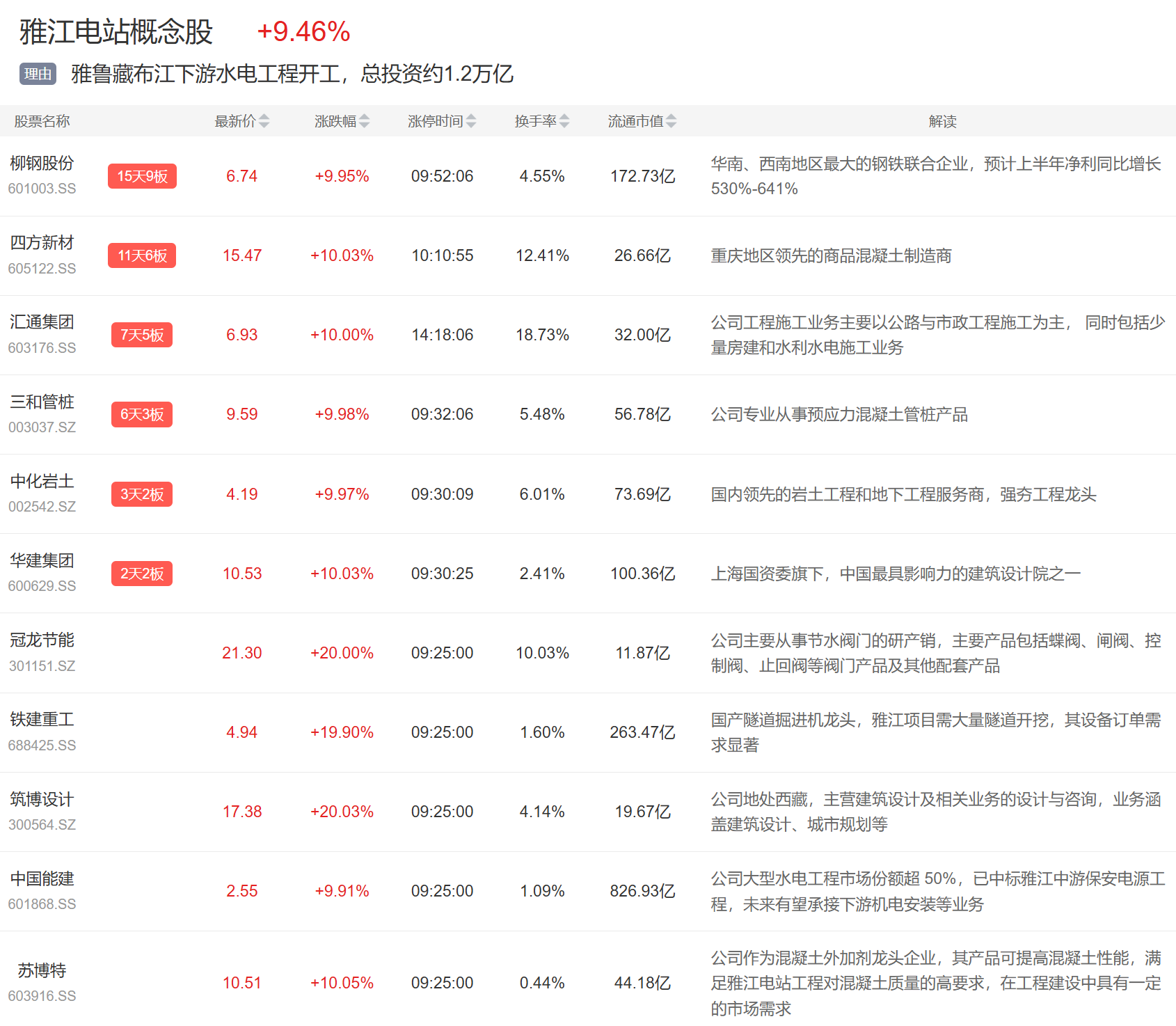This screenshot has width=1176, height=1026.
Task: Toggle sorting by 涨停时间 arrows
Action: 471,121
